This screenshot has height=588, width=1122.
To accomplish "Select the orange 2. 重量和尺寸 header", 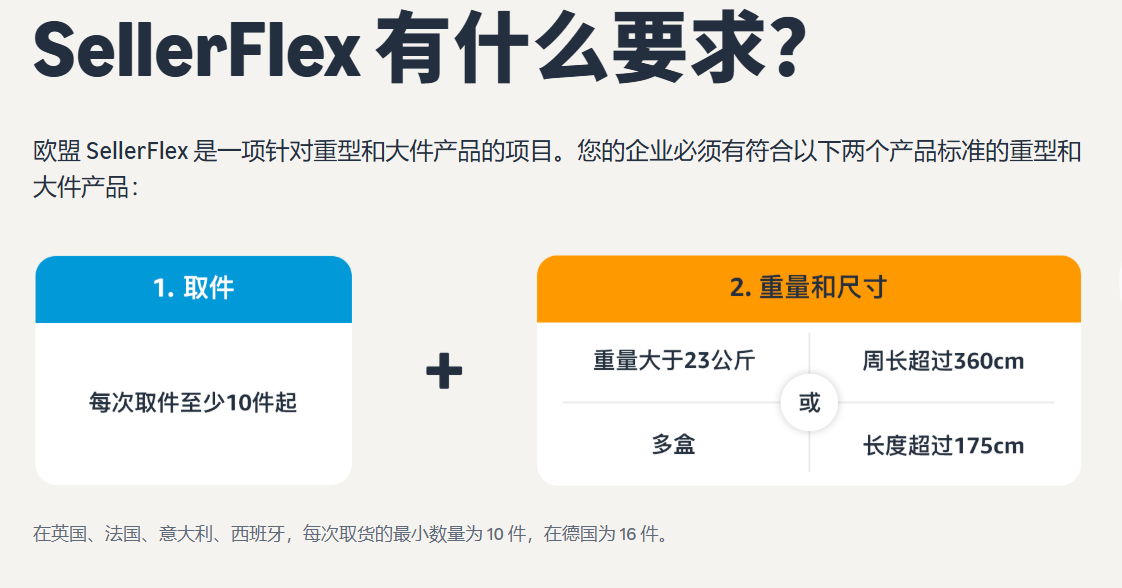I will (x=808, y=289).
